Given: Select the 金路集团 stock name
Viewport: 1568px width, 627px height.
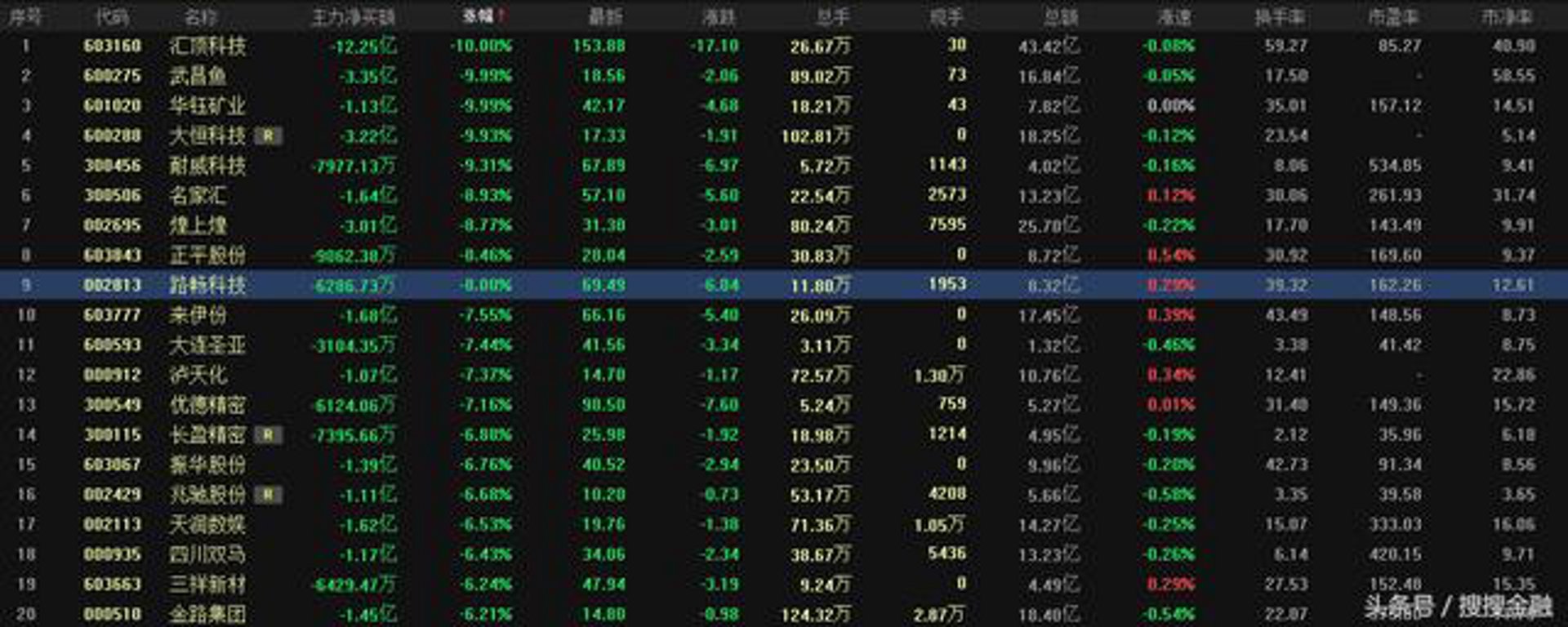Looking at the screenshot, I should (x=207, y=614).
